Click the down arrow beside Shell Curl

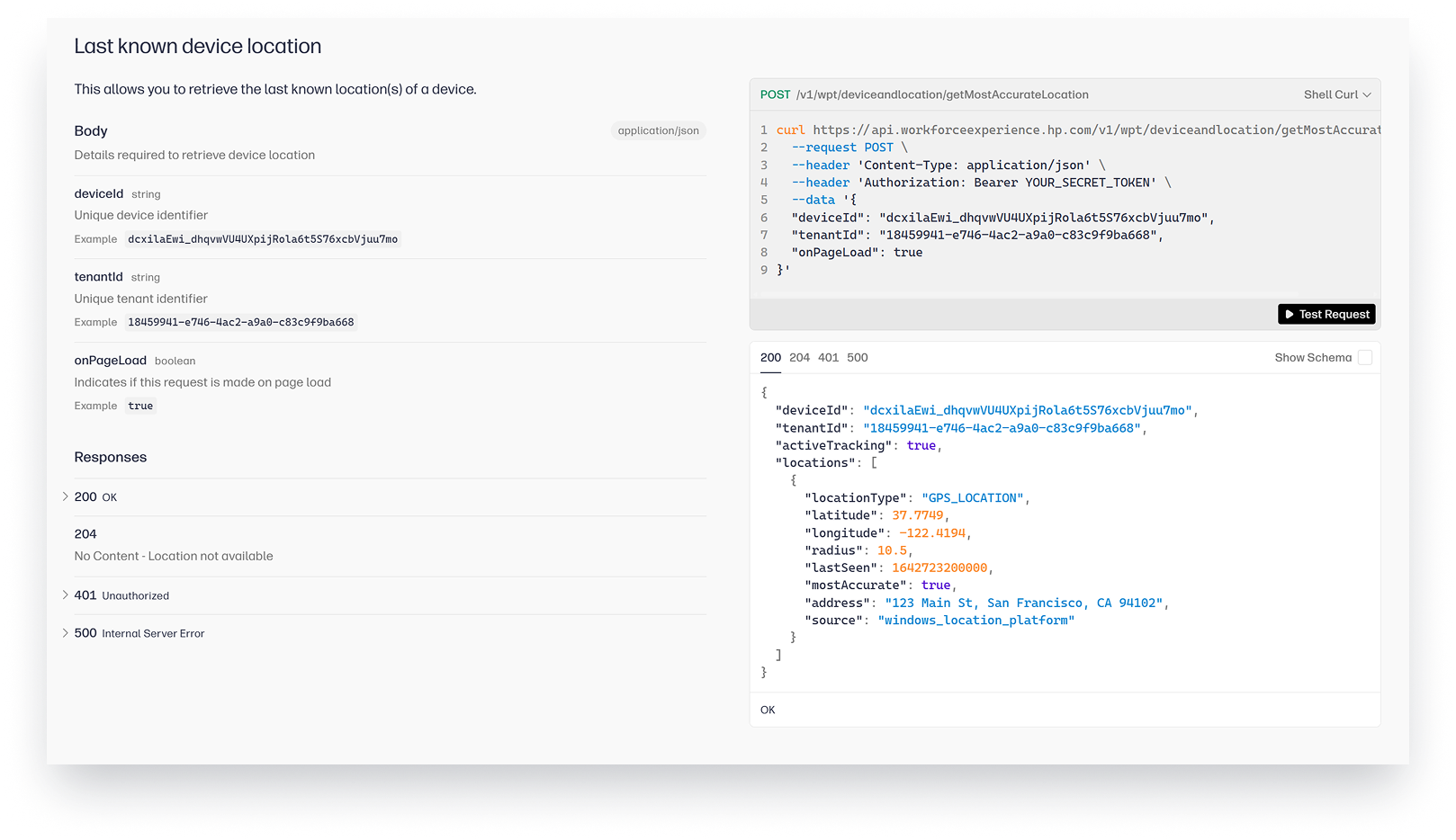[1367, 94]
